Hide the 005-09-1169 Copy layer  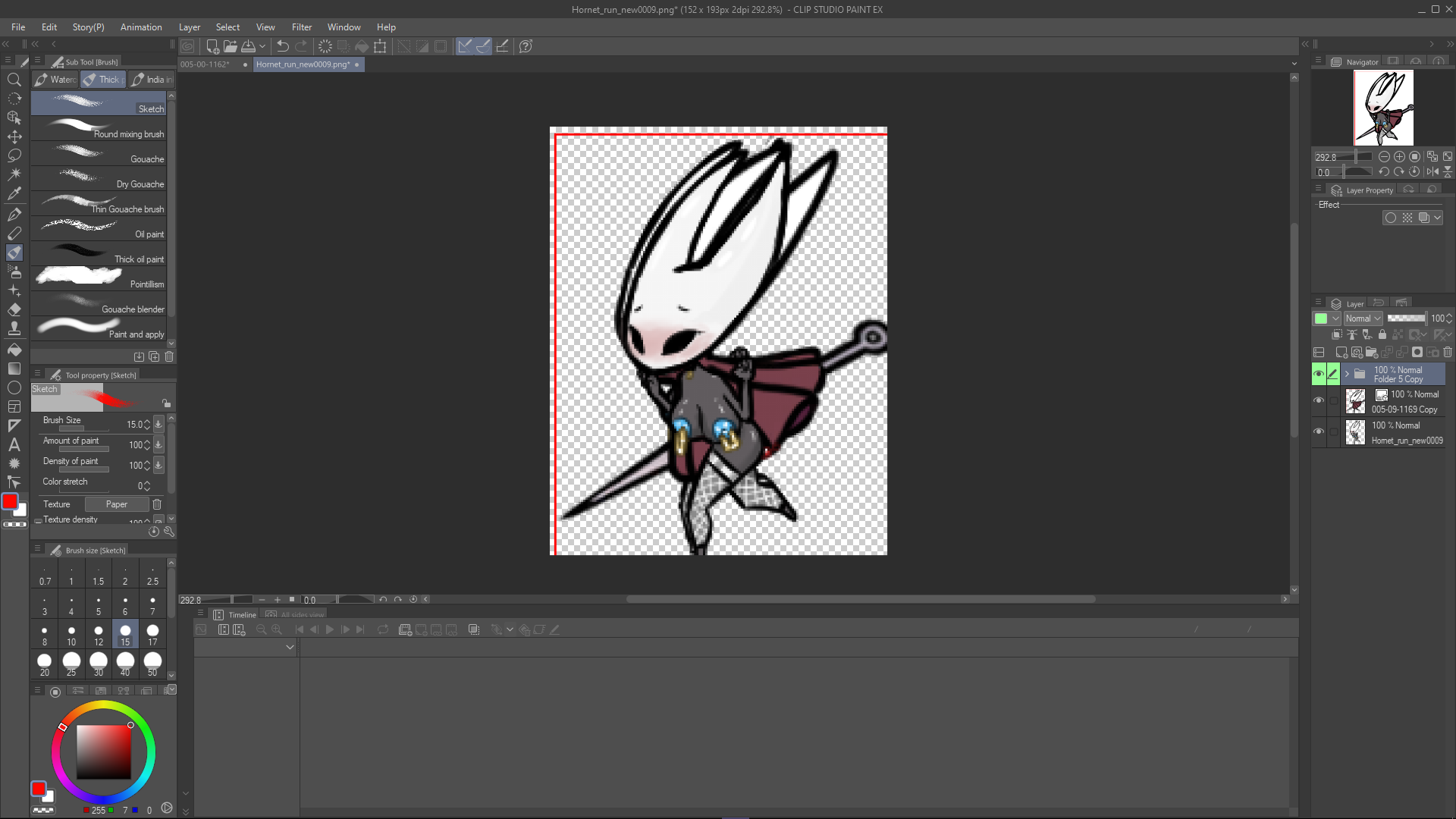(1319, 400)
